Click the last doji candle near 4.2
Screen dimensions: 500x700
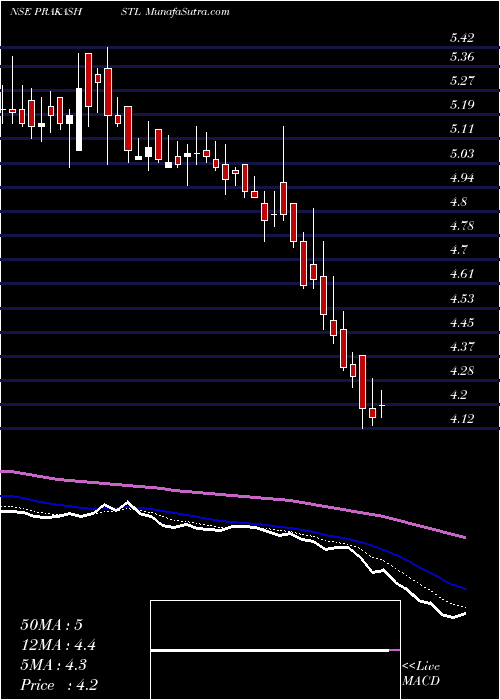point(381,404)
